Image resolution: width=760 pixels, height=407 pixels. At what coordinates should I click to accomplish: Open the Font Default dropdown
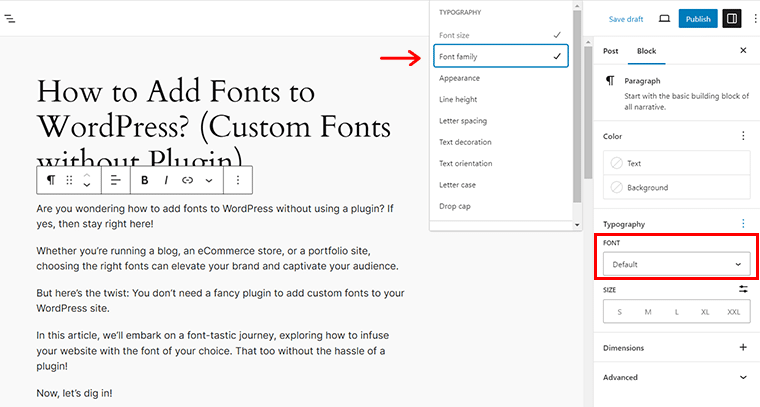(675, 264)
